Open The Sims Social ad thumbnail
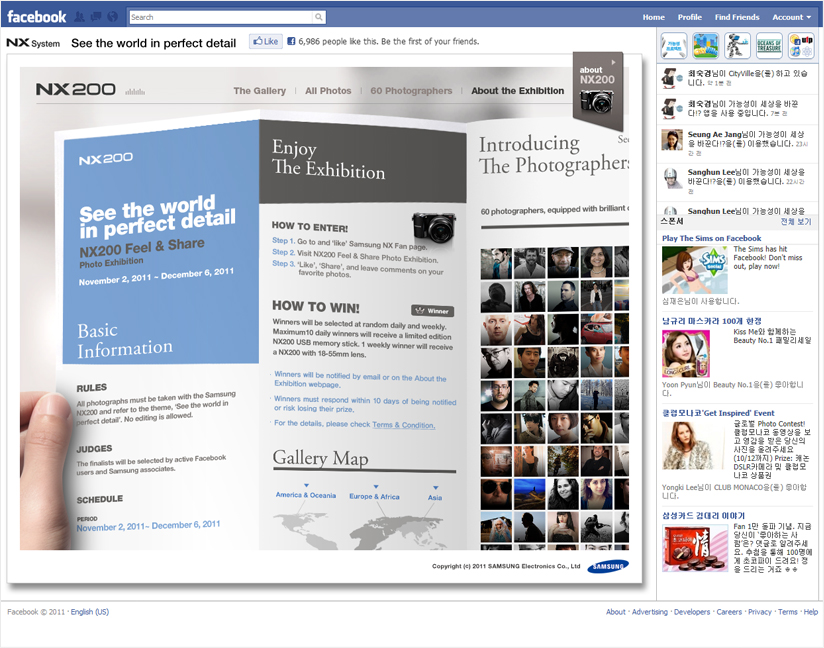 pyautogui.click(x=695, y=270)
